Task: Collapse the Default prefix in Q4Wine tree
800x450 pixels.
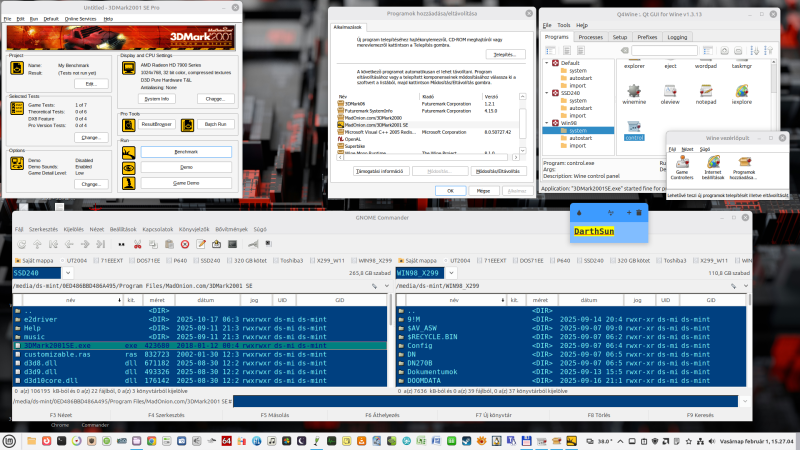Action: 547,63
